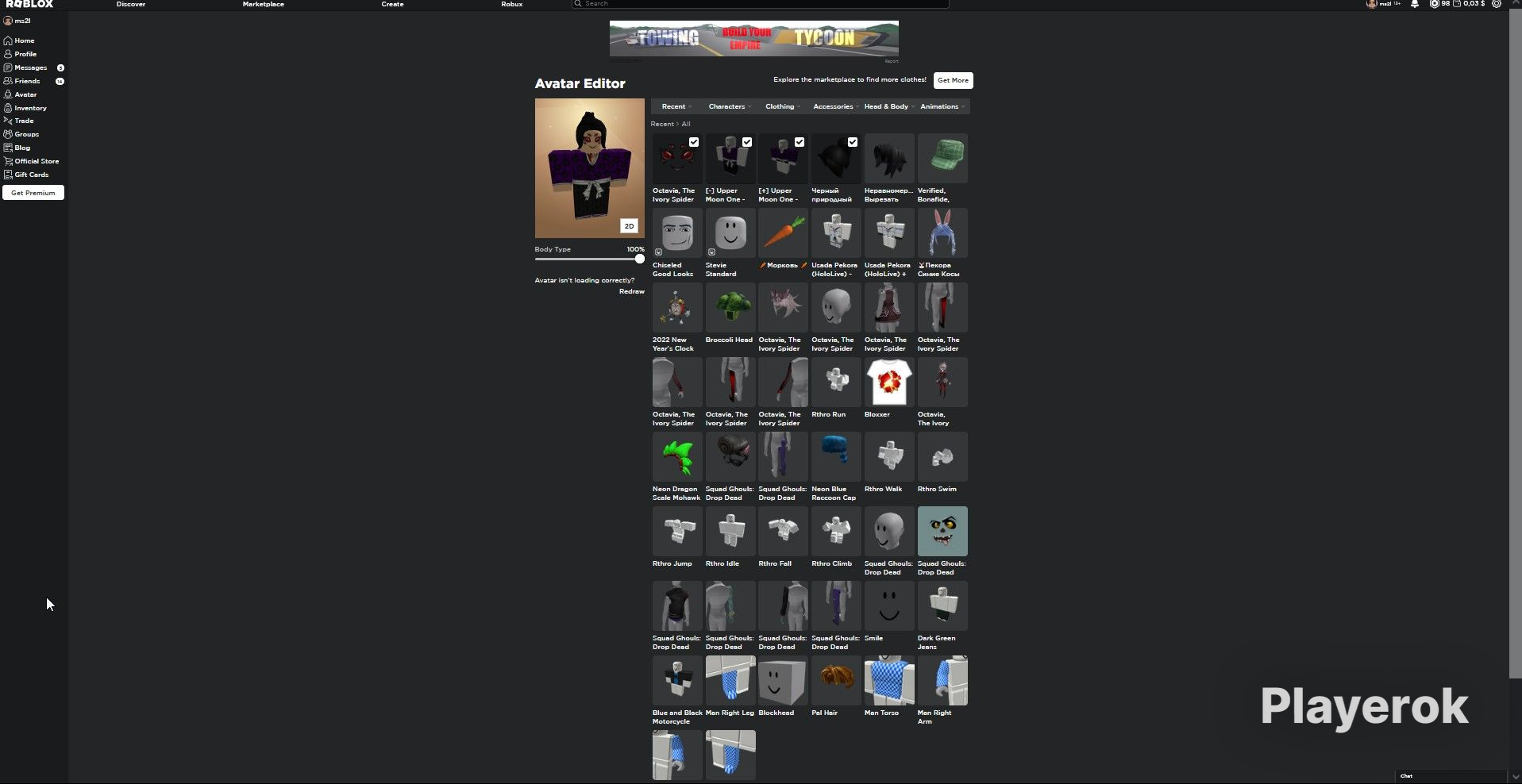Toggle the 2D avatar view button
Screen dimensions: 1522x784
tap(629, 226)
